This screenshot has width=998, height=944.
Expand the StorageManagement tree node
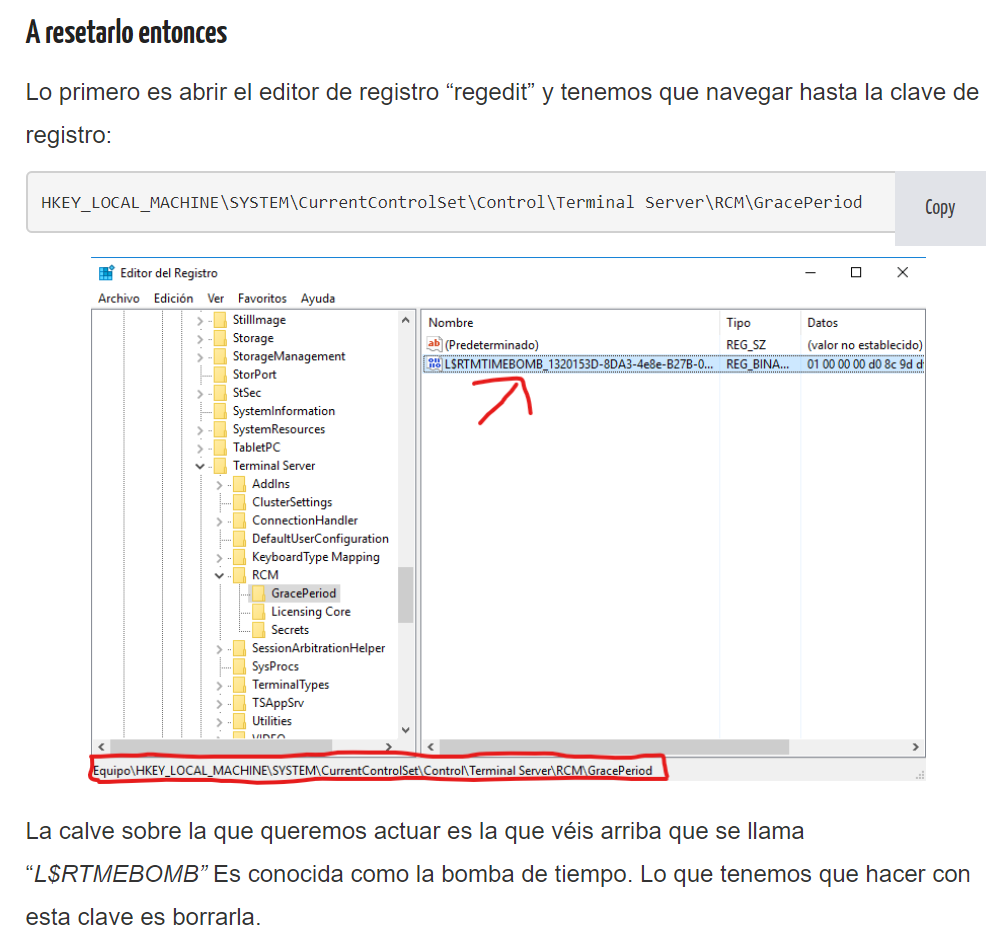coord(200,357)
